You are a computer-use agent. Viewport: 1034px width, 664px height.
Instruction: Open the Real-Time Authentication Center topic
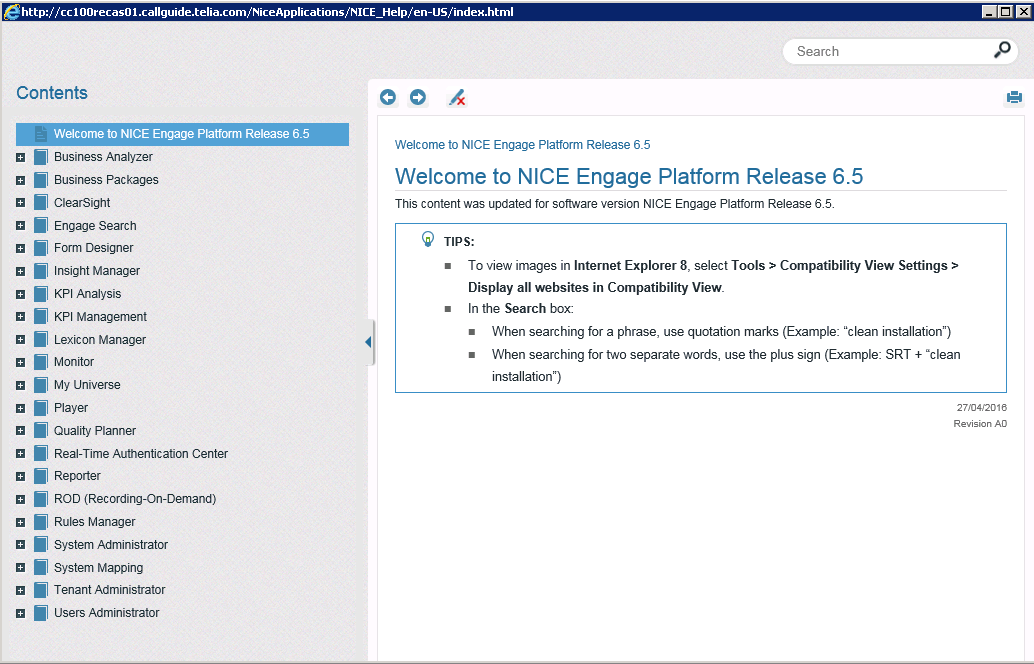pyautogui.click(x=141, y=454)
